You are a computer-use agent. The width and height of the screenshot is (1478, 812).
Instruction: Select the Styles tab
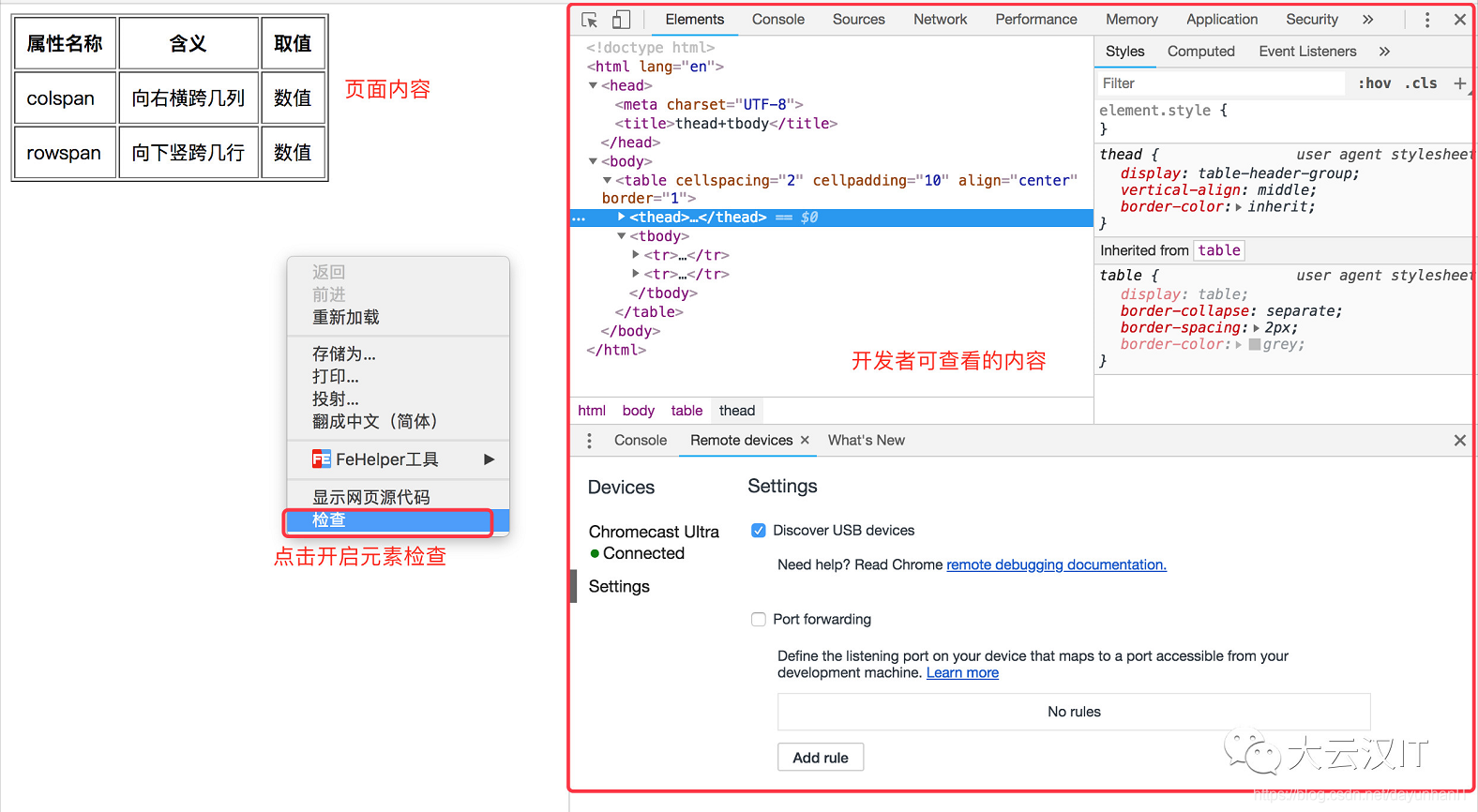[1124, 52]
